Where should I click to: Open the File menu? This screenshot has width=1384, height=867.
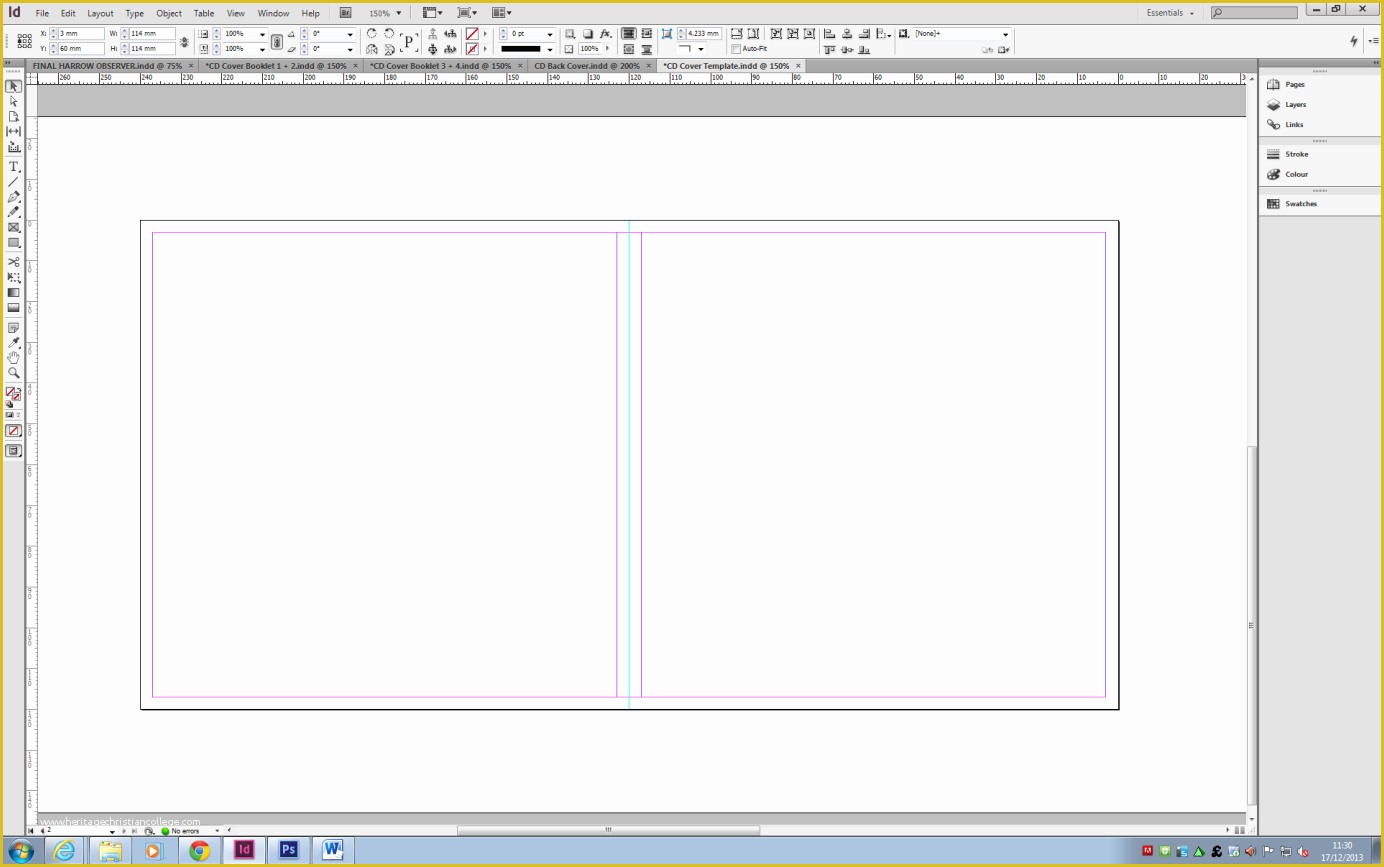pos(42,13)
